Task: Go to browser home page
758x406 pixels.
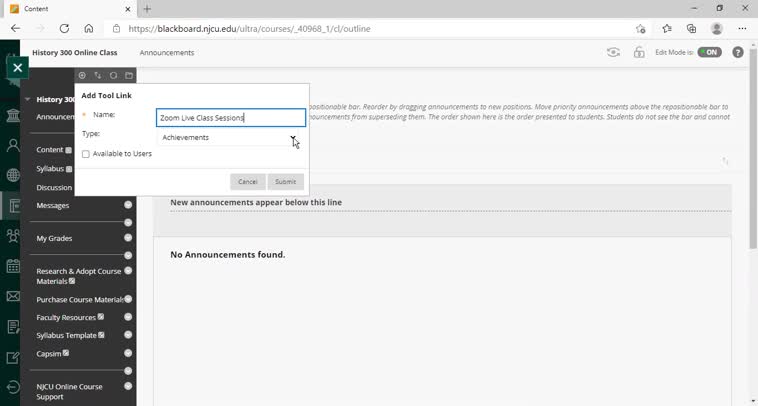Action: 88,29
